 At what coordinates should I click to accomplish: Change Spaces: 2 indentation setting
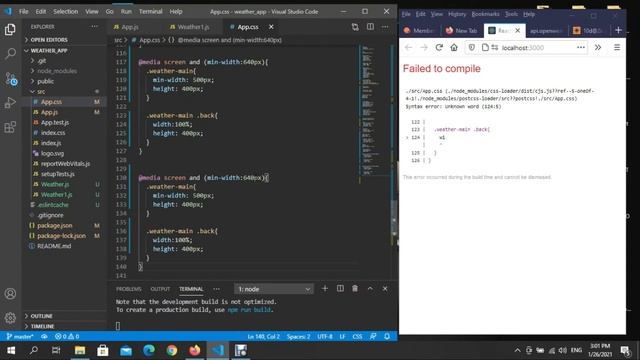coord(298,336)
